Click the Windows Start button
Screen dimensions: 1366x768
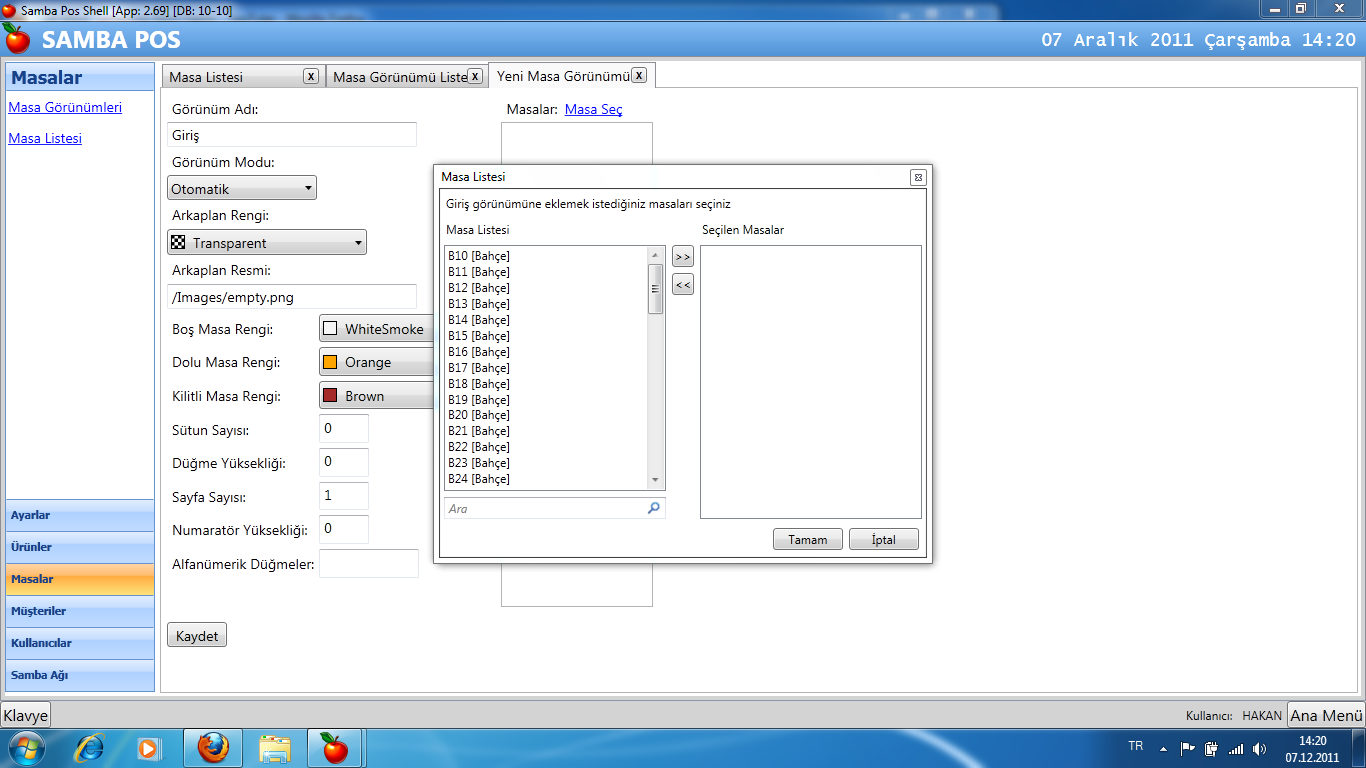click(x=25, y=747)
